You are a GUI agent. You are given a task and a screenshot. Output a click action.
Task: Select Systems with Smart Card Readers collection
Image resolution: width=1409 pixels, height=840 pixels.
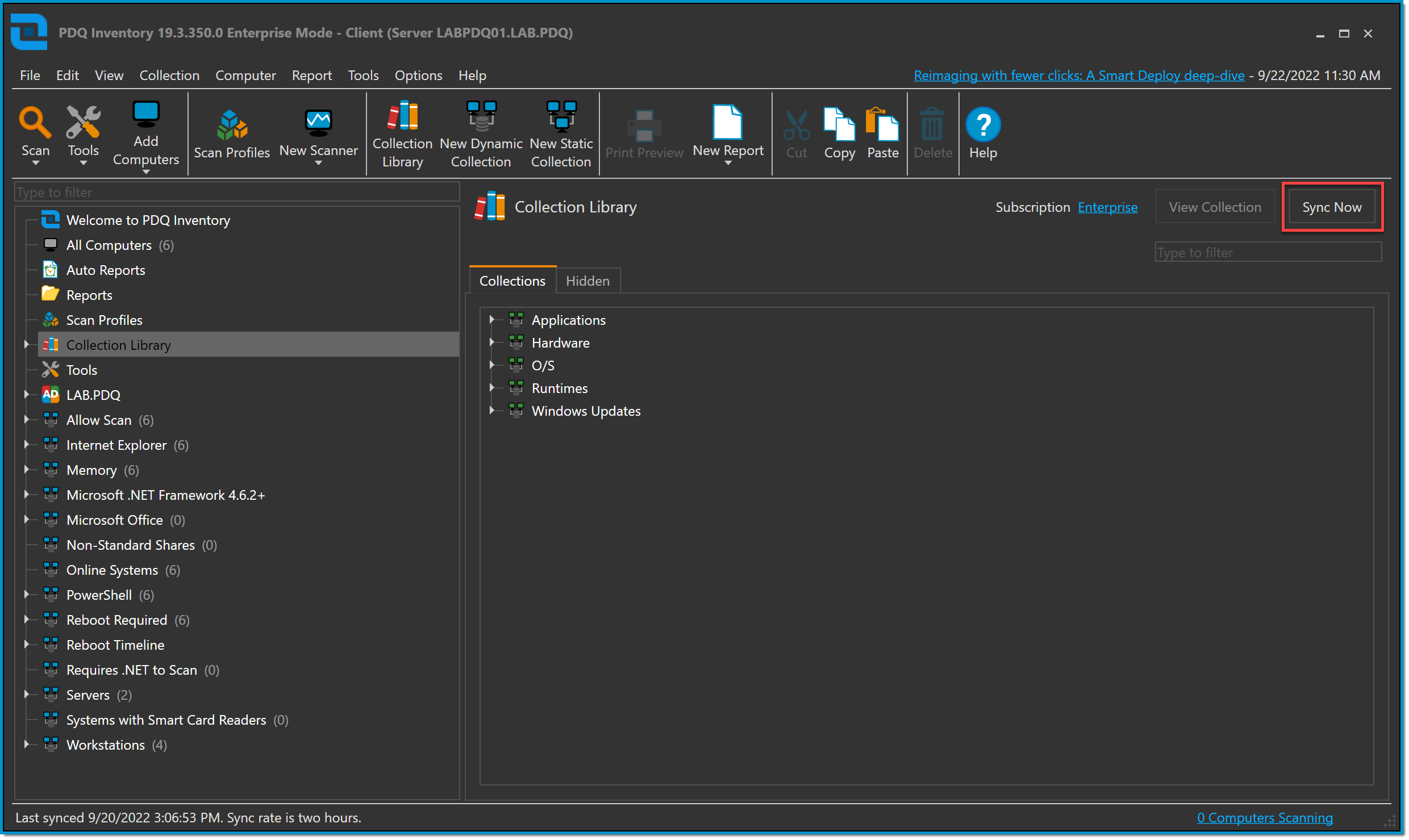pos(166,720)
